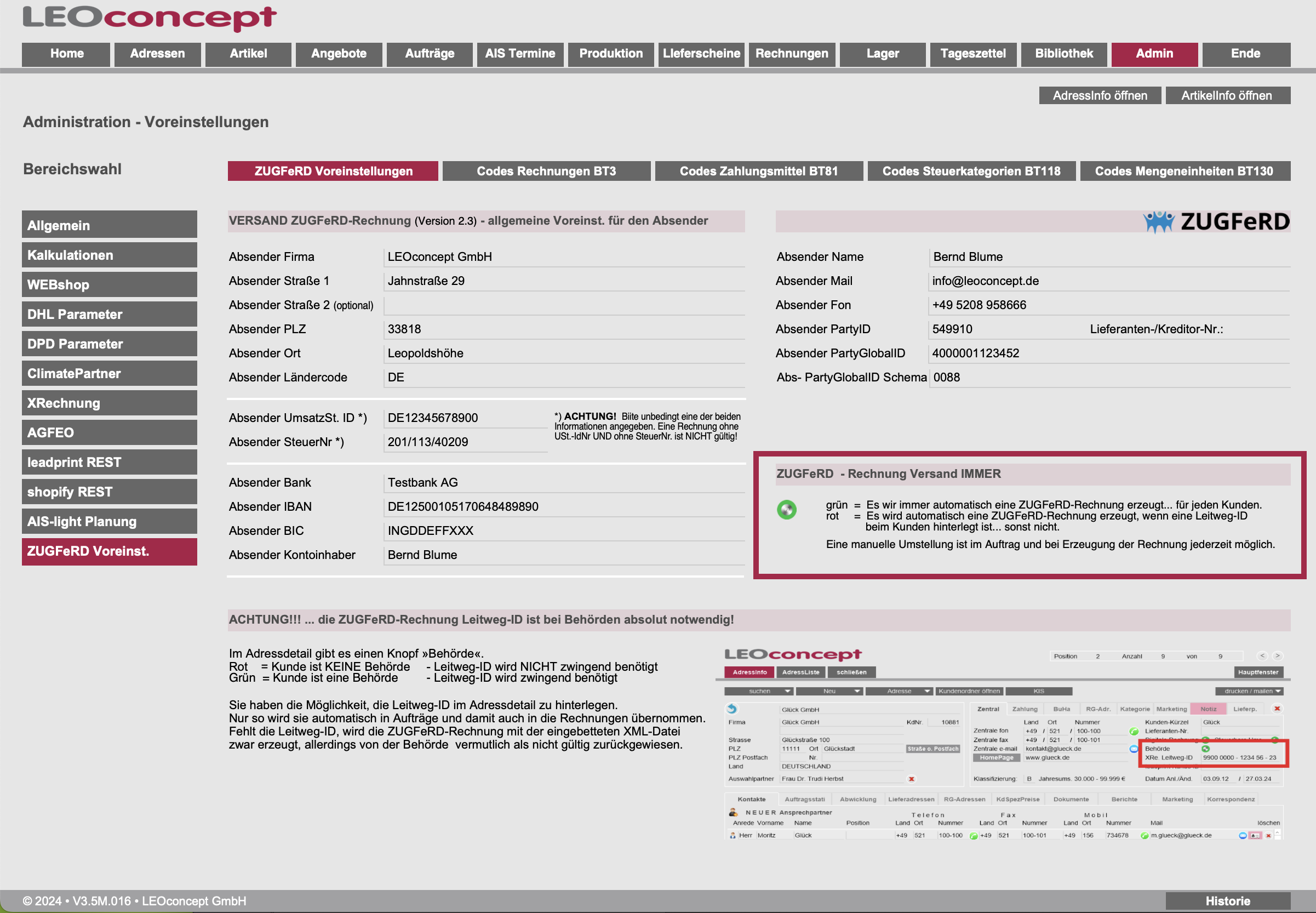Viewport: 1316px width, 913px height.
Task: Edit Absender Firma field
Action: [564, 257]
